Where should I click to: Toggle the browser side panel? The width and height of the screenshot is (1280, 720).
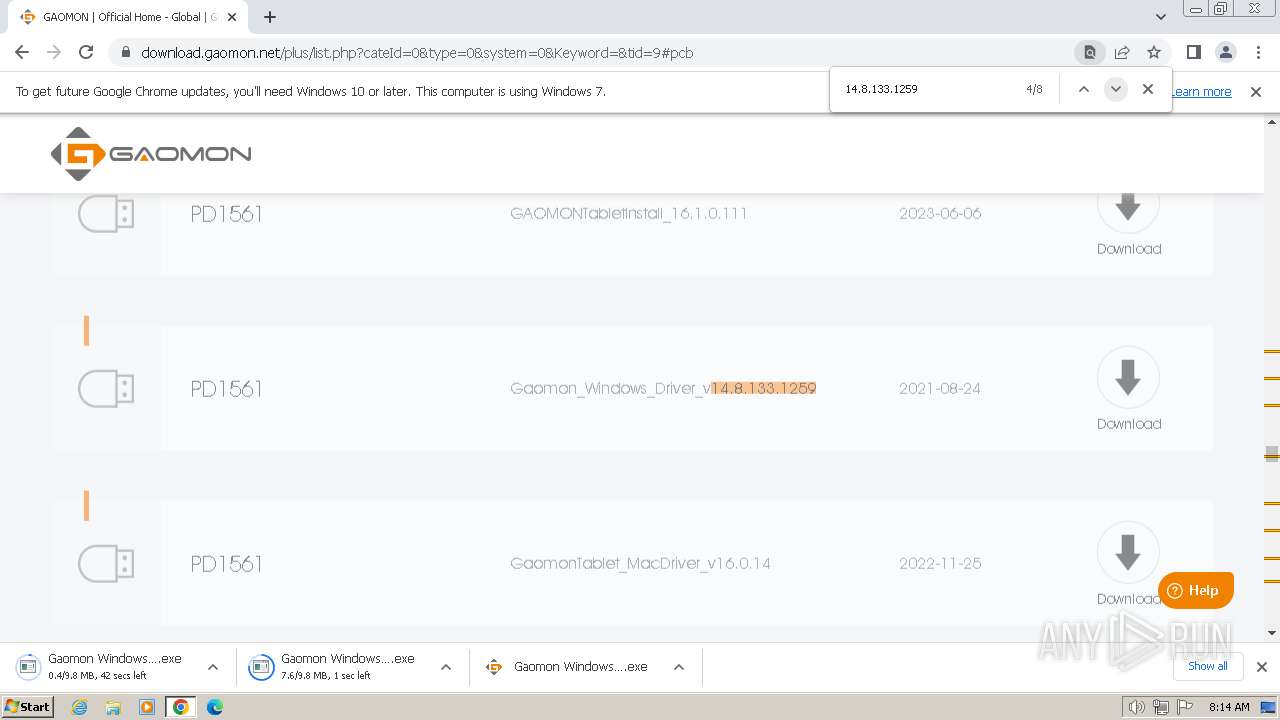[1194, 52]
